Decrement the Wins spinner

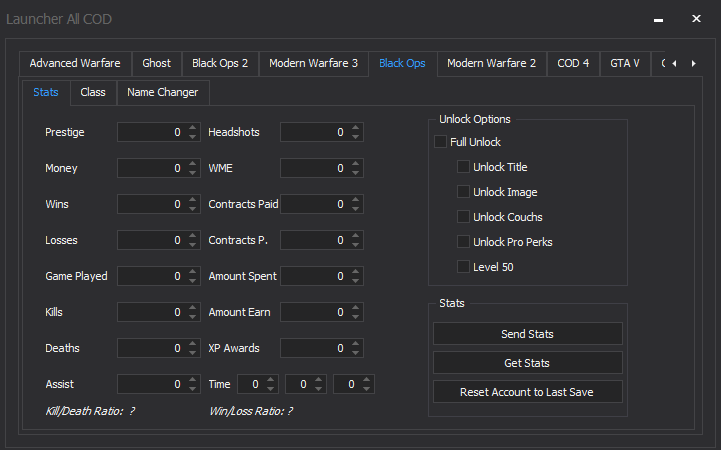(x=193, y=209)
